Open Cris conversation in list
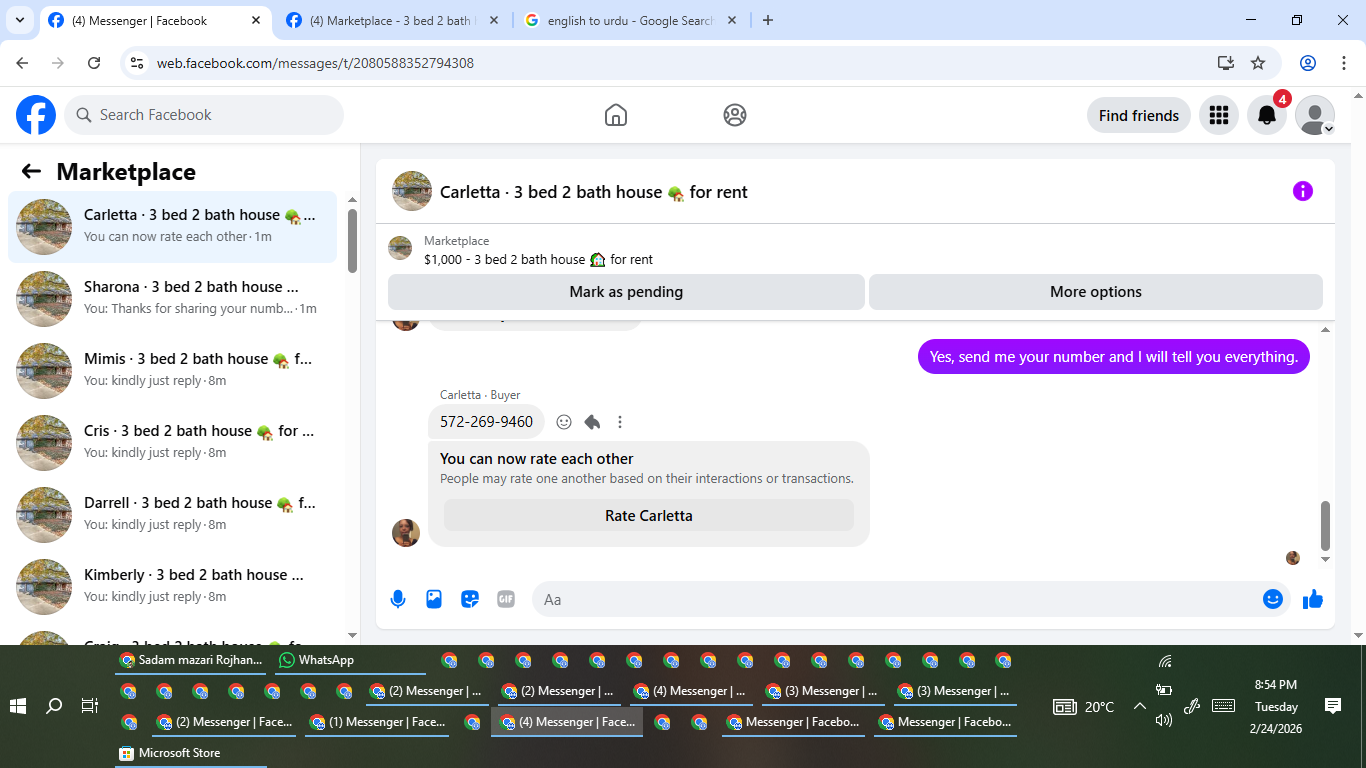This screenshot has height=768, width=1366. point(173,443)
